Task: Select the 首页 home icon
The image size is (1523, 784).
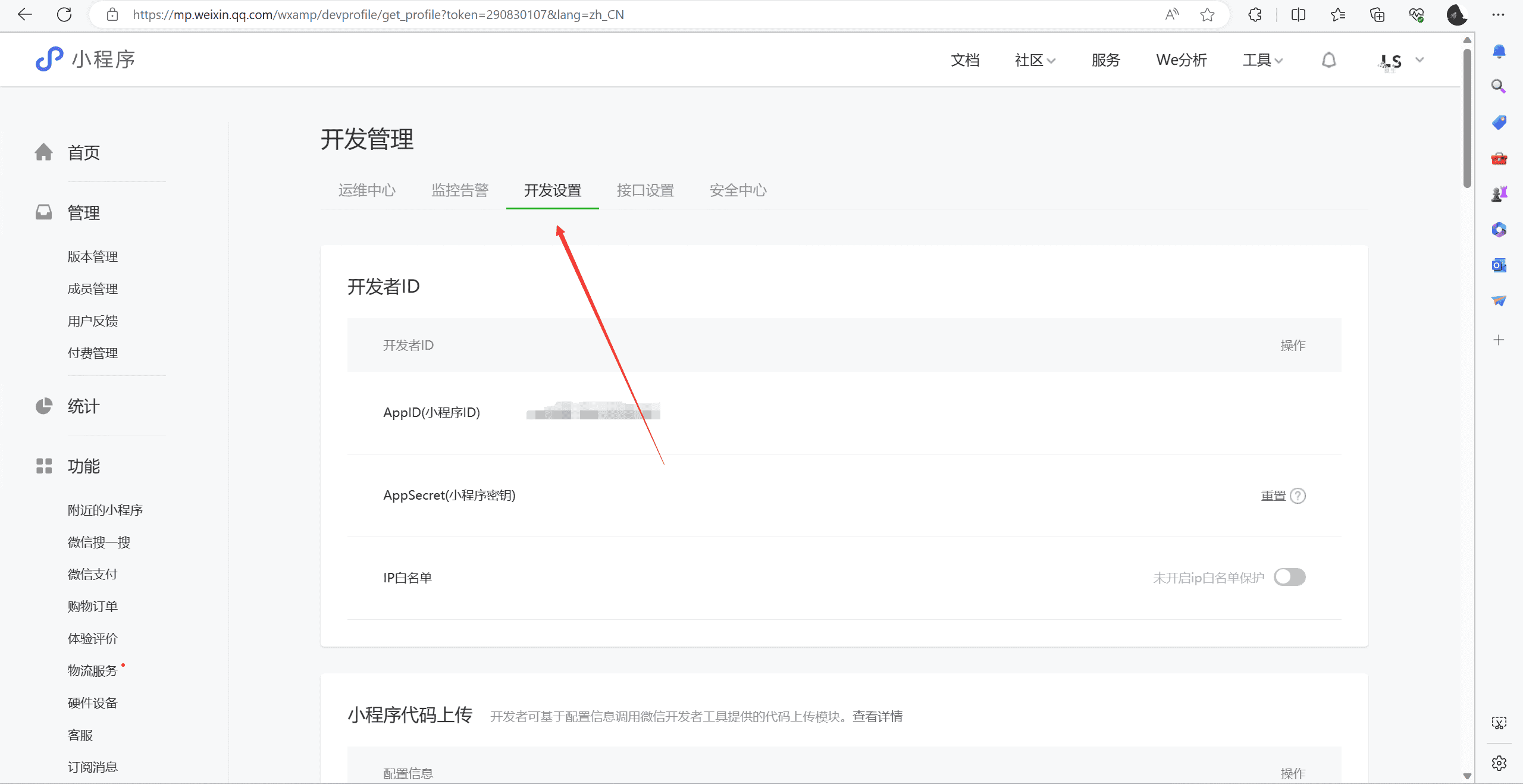Action: click(44, 153)
